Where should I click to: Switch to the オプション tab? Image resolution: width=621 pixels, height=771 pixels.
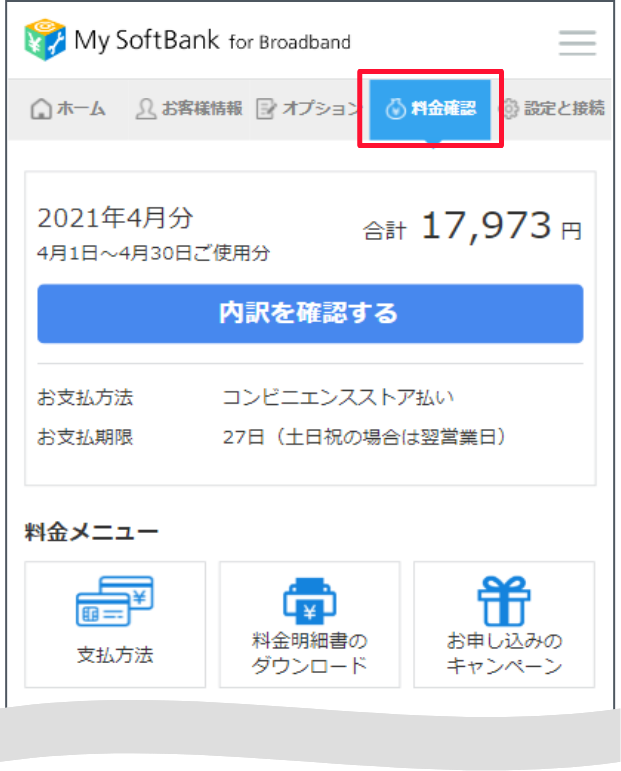[x=310, y=109]
